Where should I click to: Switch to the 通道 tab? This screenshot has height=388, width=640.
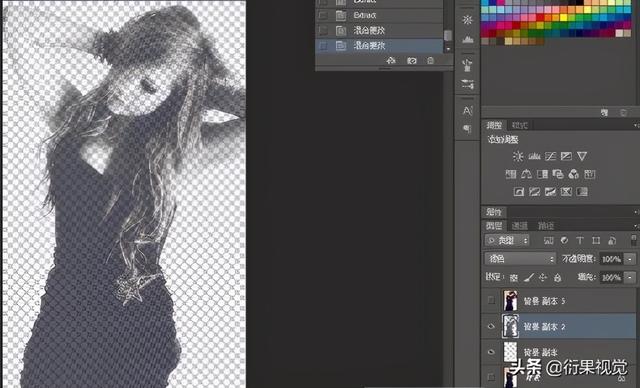(x=520, y=226)
